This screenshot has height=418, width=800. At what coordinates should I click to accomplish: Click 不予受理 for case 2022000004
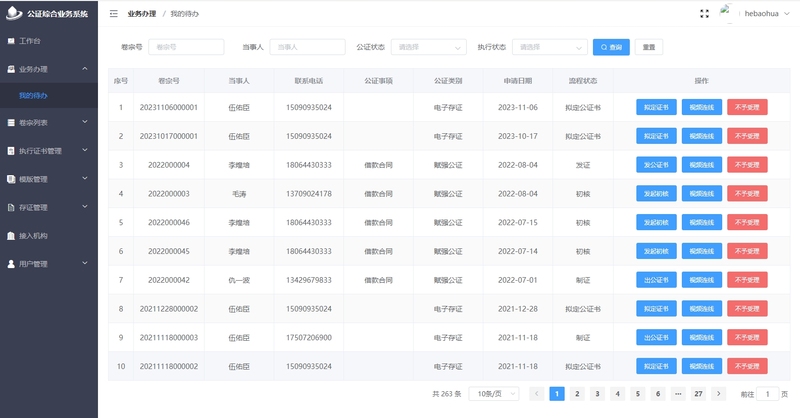point(747,165)
